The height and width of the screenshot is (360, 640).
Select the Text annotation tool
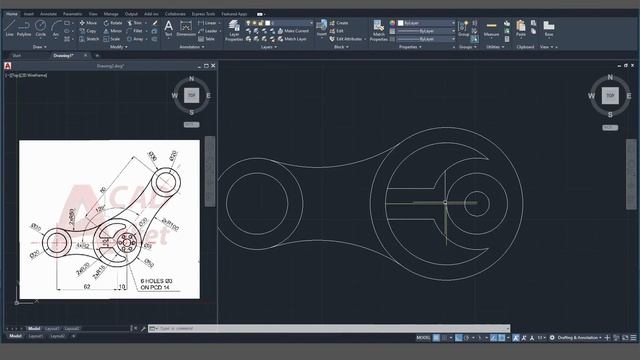click(169, 29)
